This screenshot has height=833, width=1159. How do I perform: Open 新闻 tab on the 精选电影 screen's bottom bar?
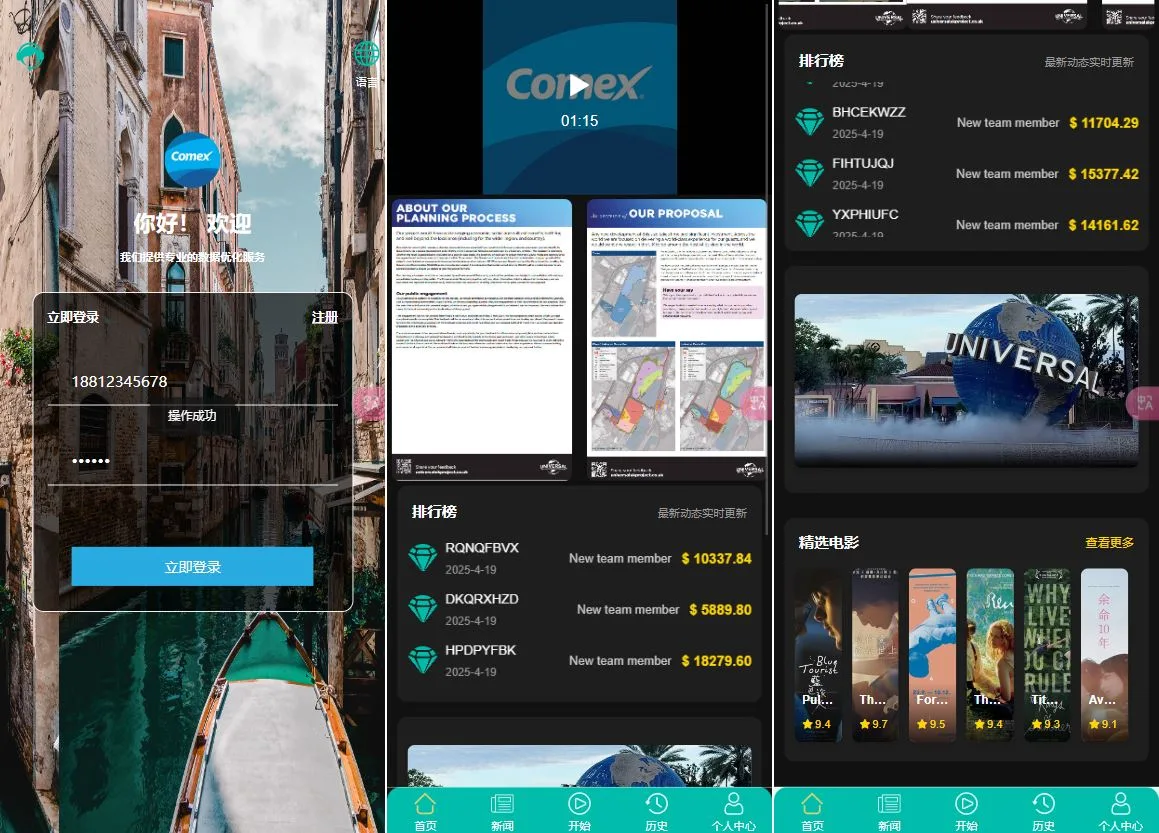pyautogui.click(x=889, y=811)
